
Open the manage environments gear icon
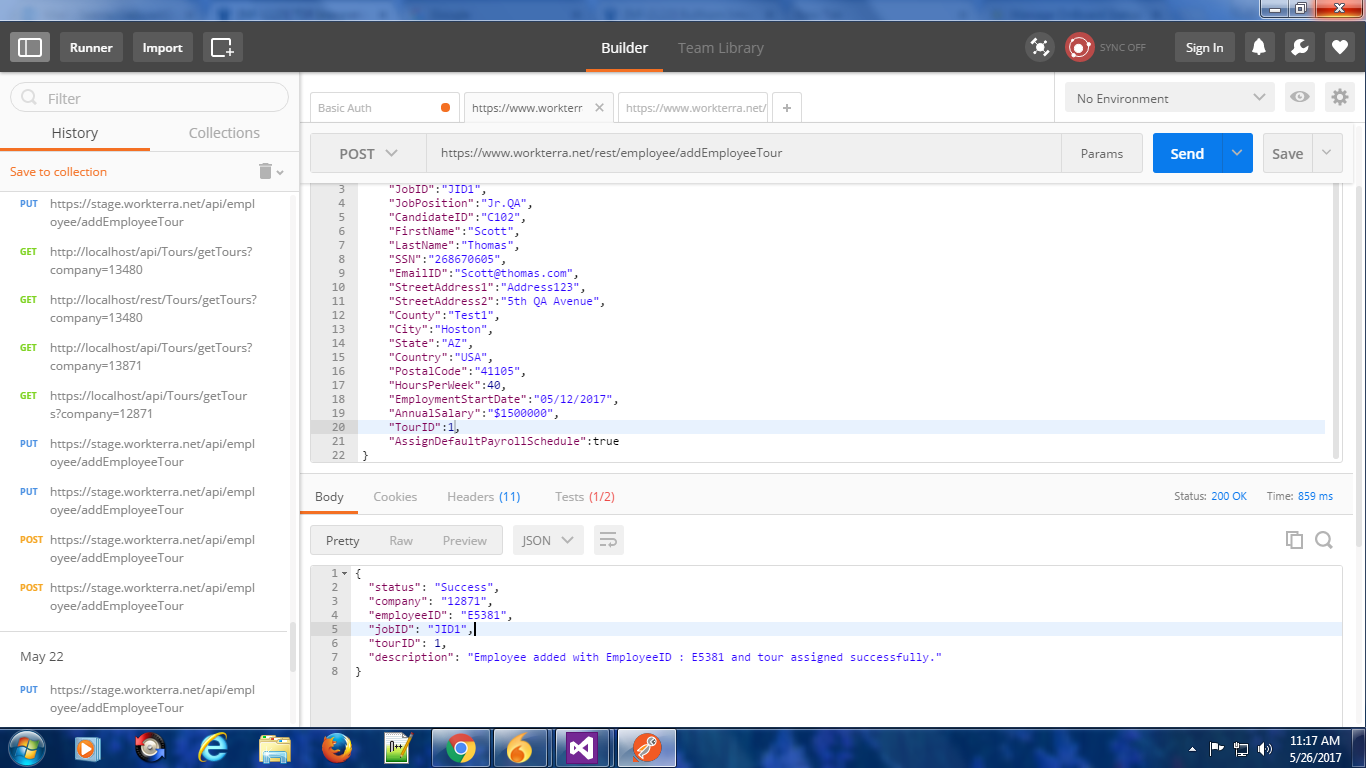1339,97
